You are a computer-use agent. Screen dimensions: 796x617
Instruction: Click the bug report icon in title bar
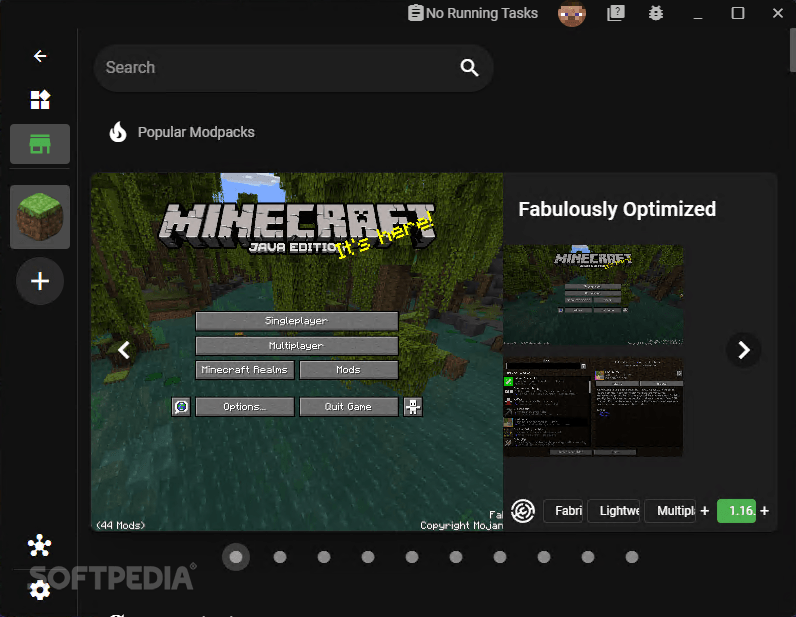(656, 13)
